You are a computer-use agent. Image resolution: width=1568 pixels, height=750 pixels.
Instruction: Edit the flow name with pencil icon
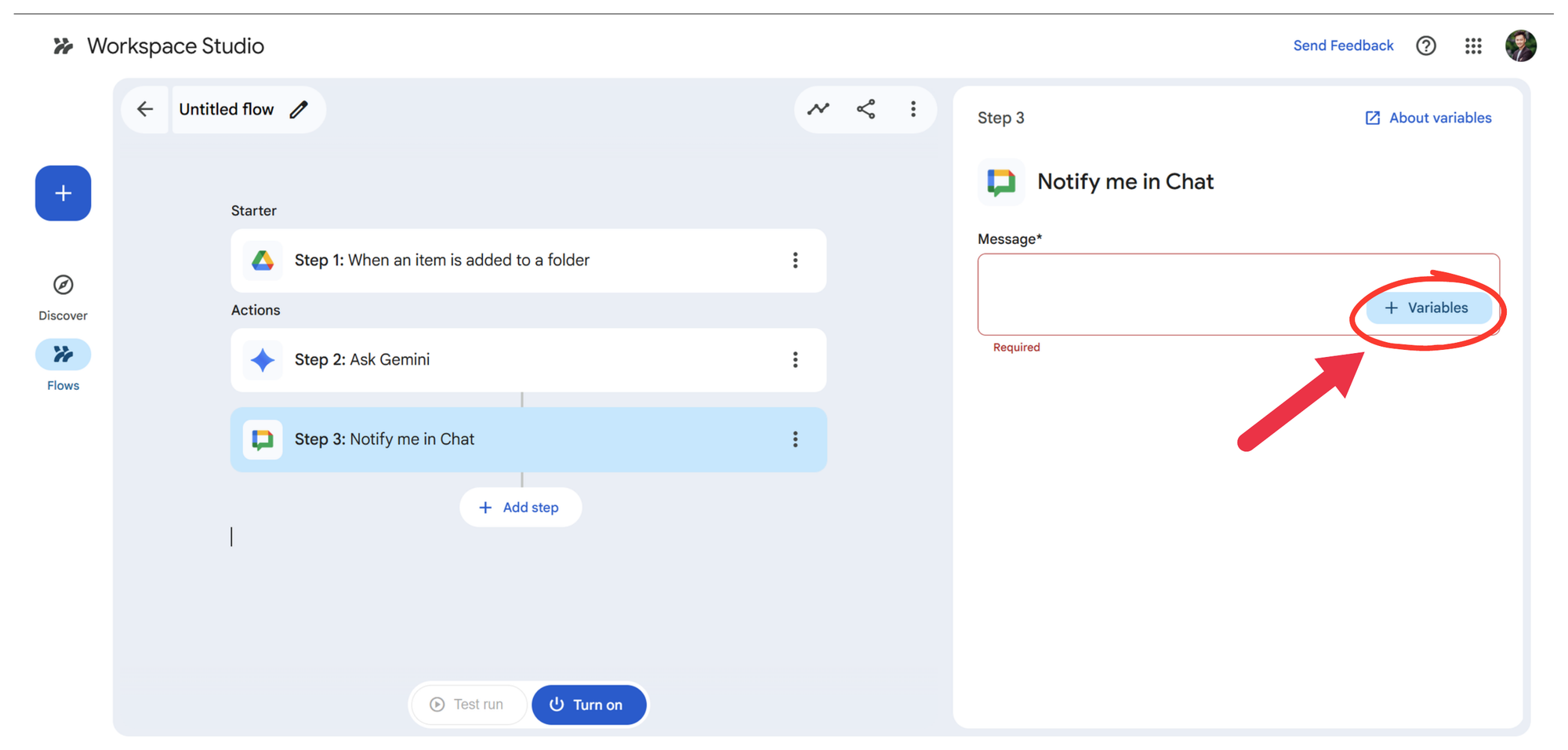click(x=299, y=110)
